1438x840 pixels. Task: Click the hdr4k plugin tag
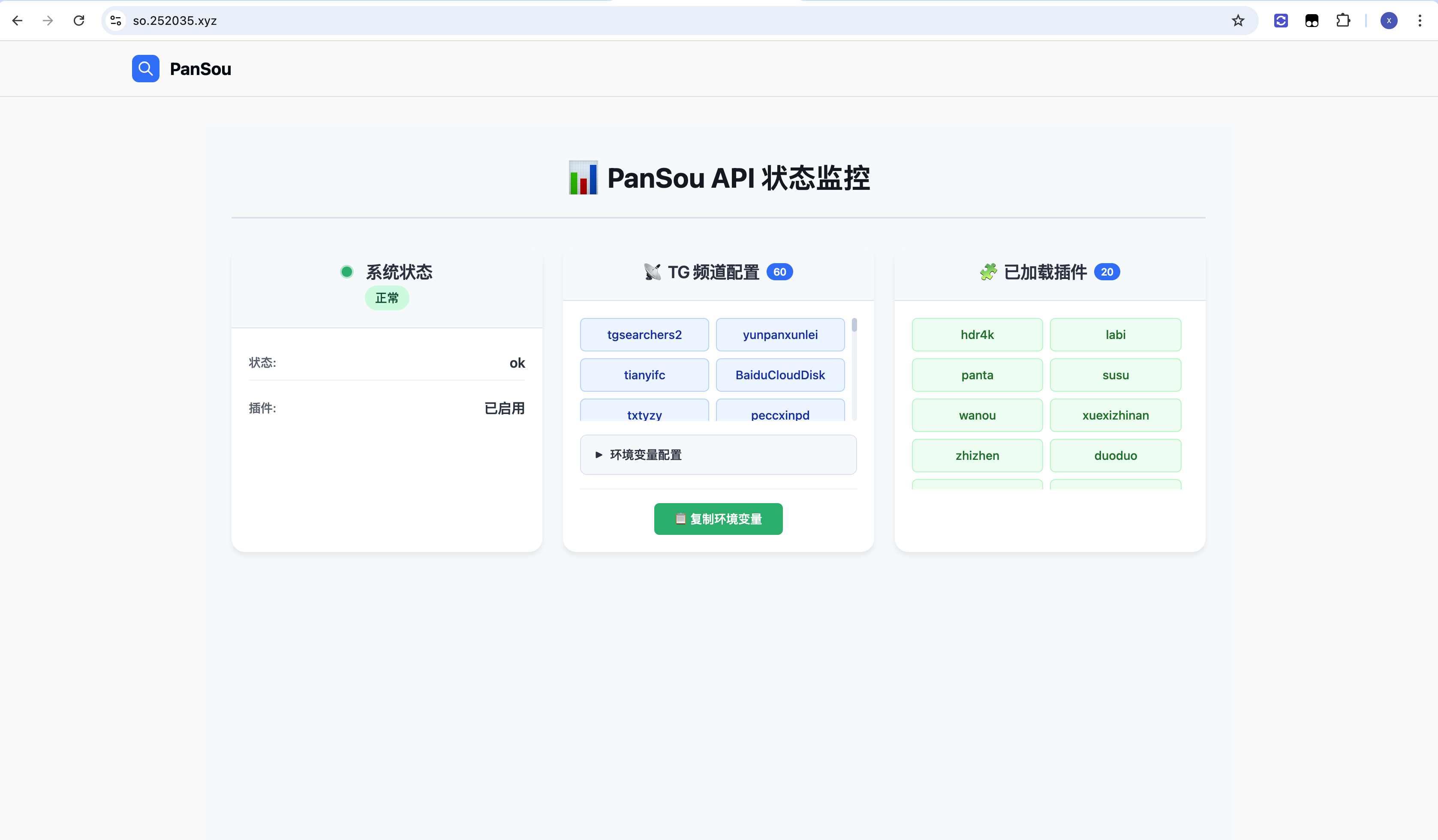(x=977, y=335)
